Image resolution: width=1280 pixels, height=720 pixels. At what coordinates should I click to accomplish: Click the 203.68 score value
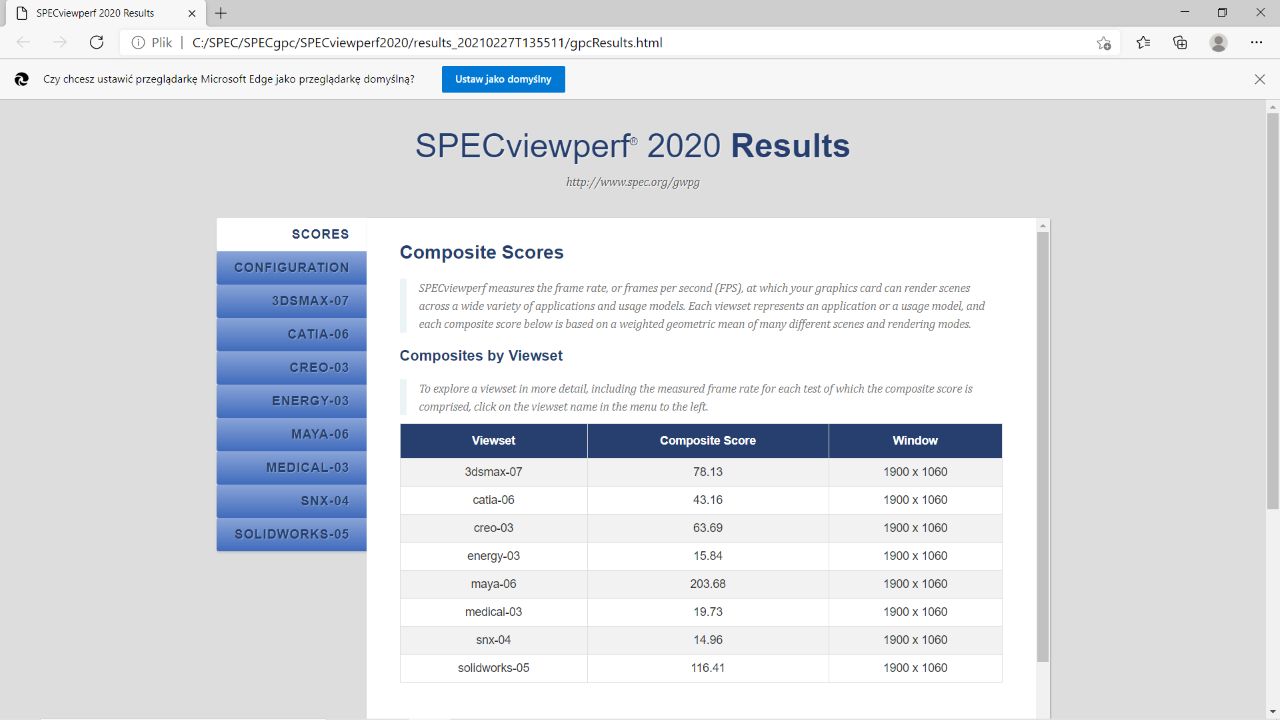pyautogui.click(x=707, y=584)
